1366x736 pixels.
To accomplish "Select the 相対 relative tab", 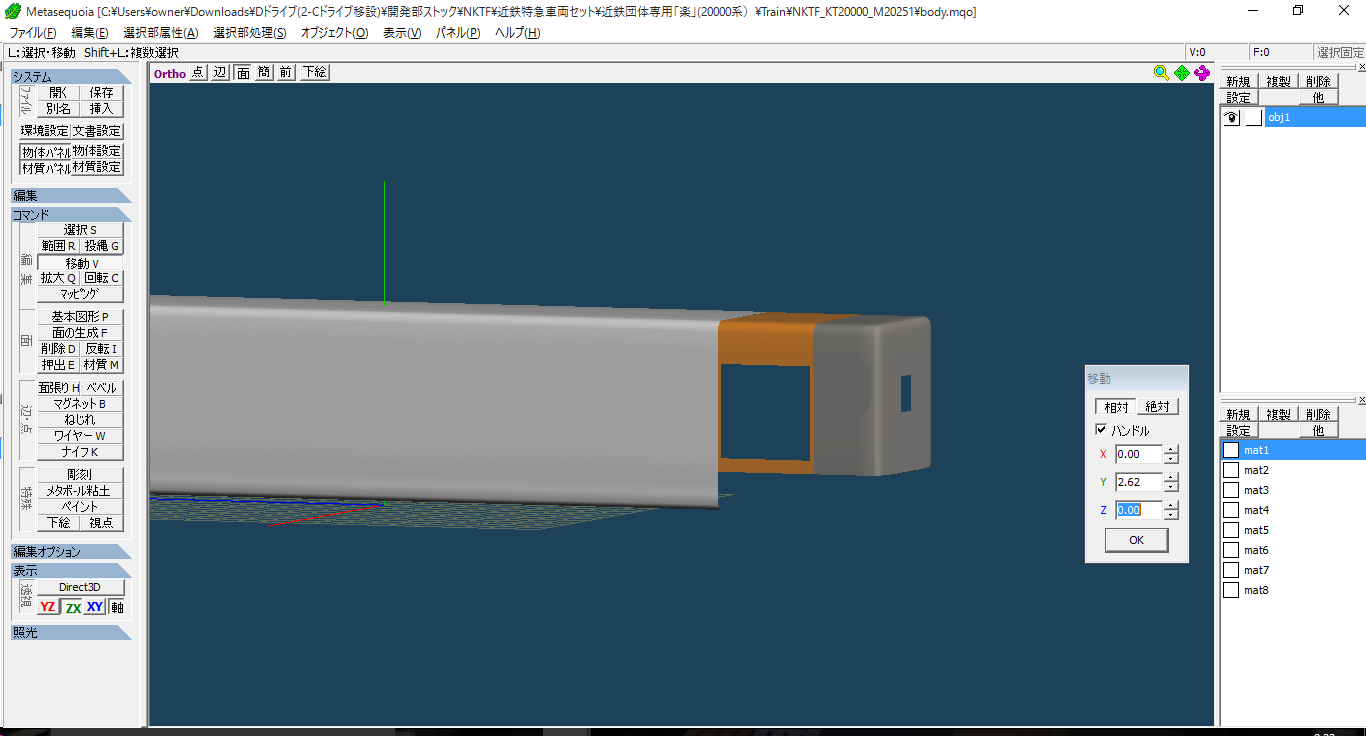I will click(x=1116, y=407).
